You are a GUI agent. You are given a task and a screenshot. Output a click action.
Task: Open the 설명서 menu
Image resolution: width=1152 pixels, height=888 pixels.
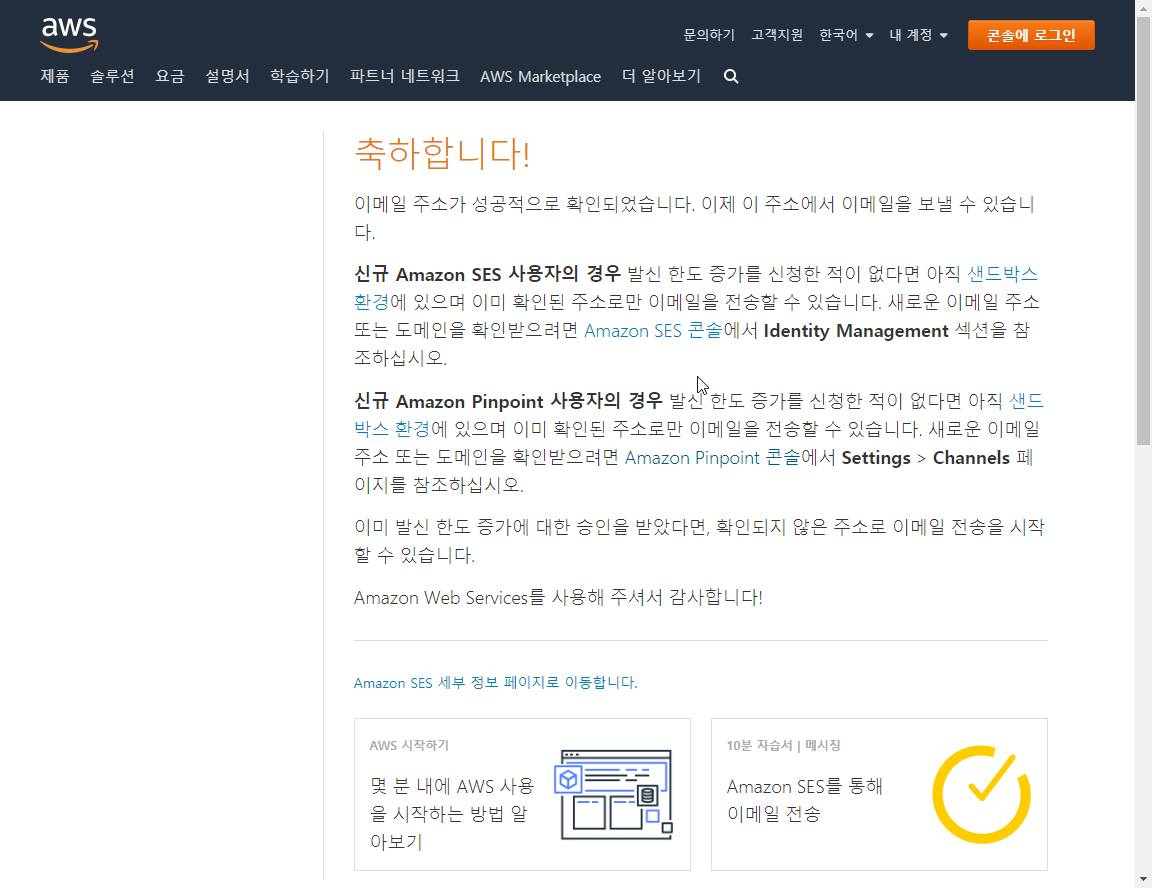[x=227, y=76]
